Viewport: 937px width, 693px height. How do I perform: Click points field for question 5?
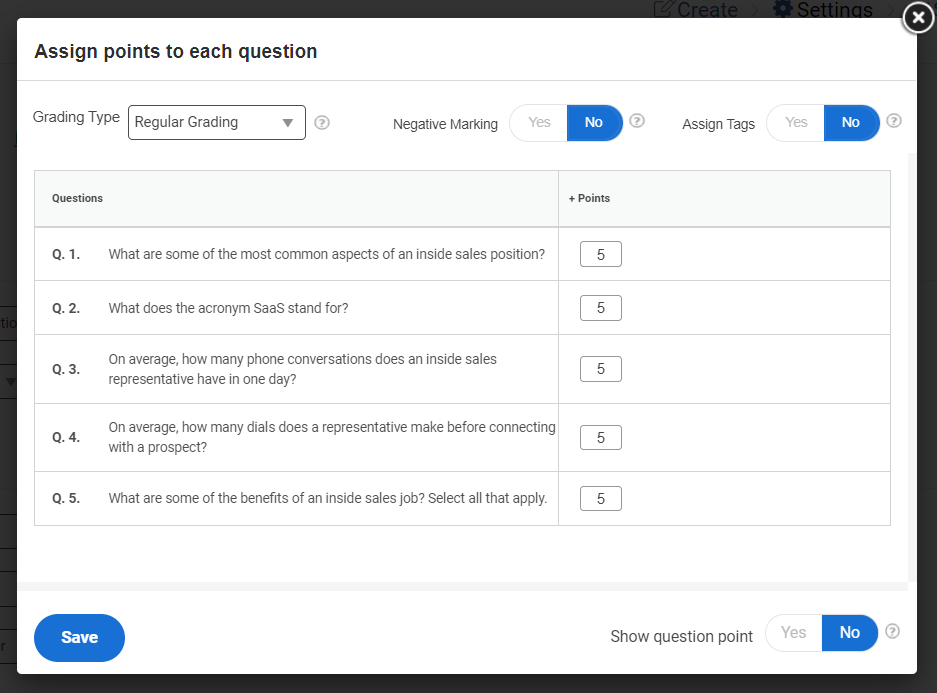click(x=600, y=498)
